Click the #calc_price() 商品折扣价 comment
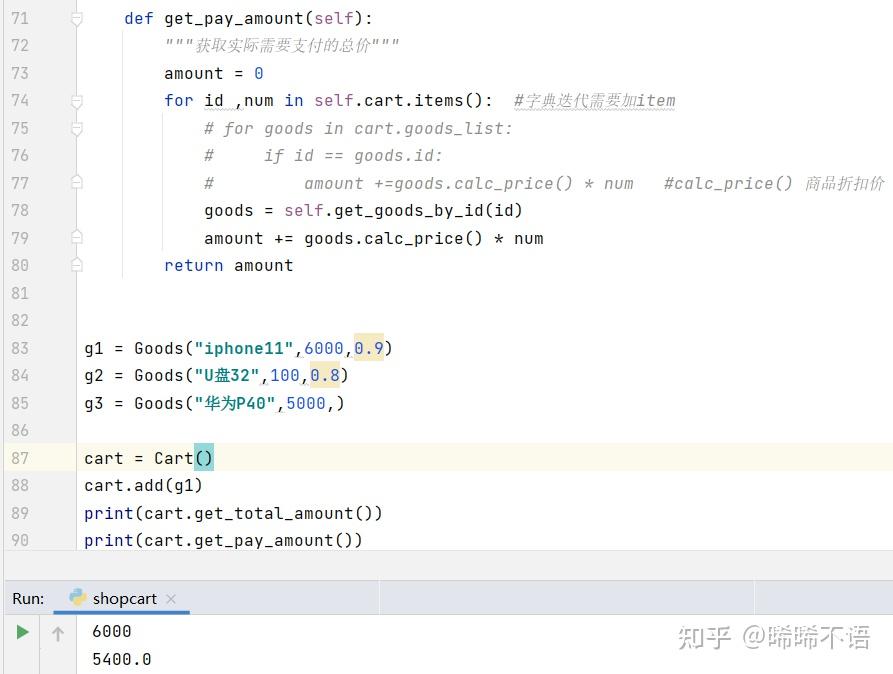This screenshot has height=674, width=893. [774, 183]
